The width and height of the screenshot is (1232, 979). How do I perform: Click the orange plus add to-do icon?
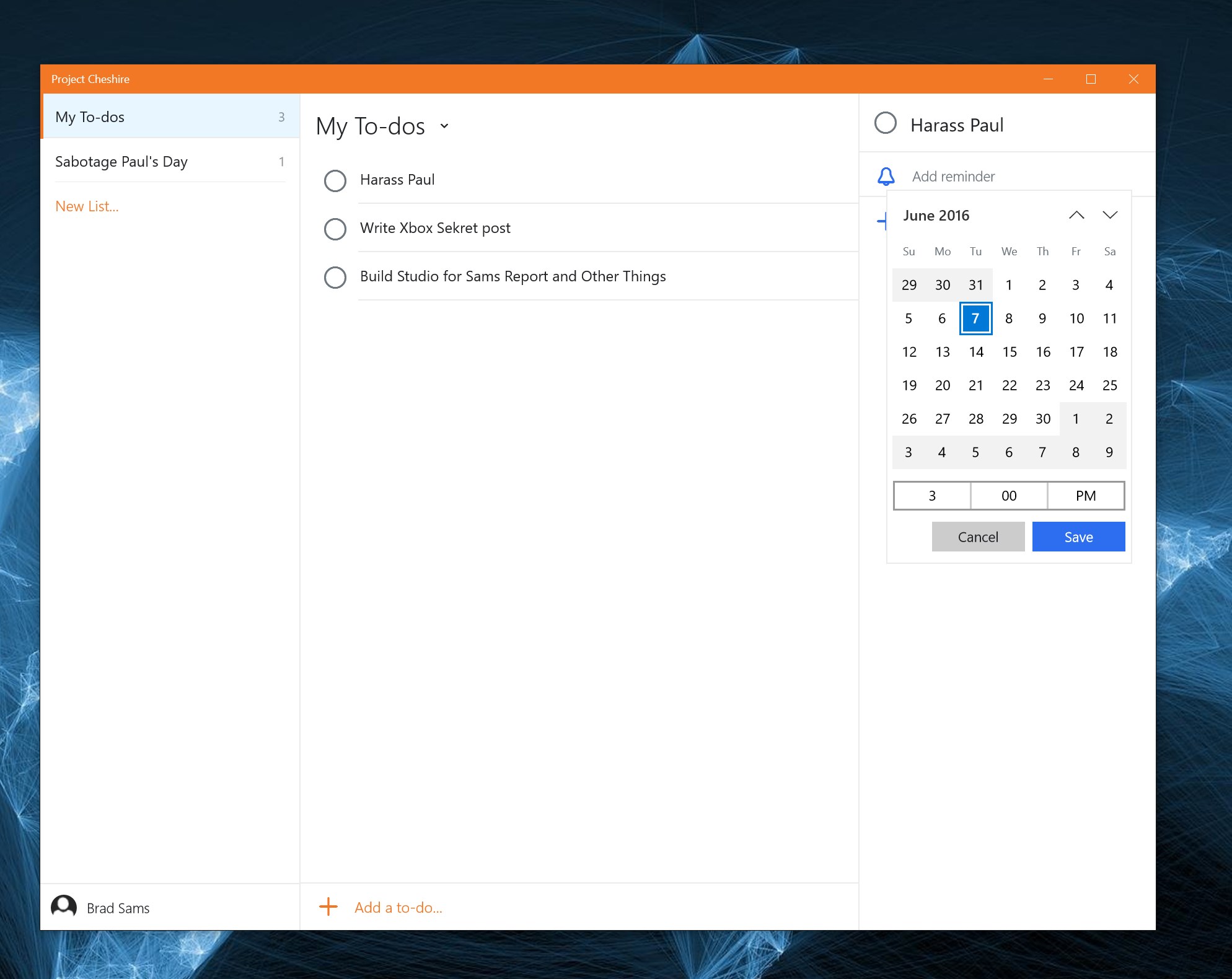click(328, 907)
